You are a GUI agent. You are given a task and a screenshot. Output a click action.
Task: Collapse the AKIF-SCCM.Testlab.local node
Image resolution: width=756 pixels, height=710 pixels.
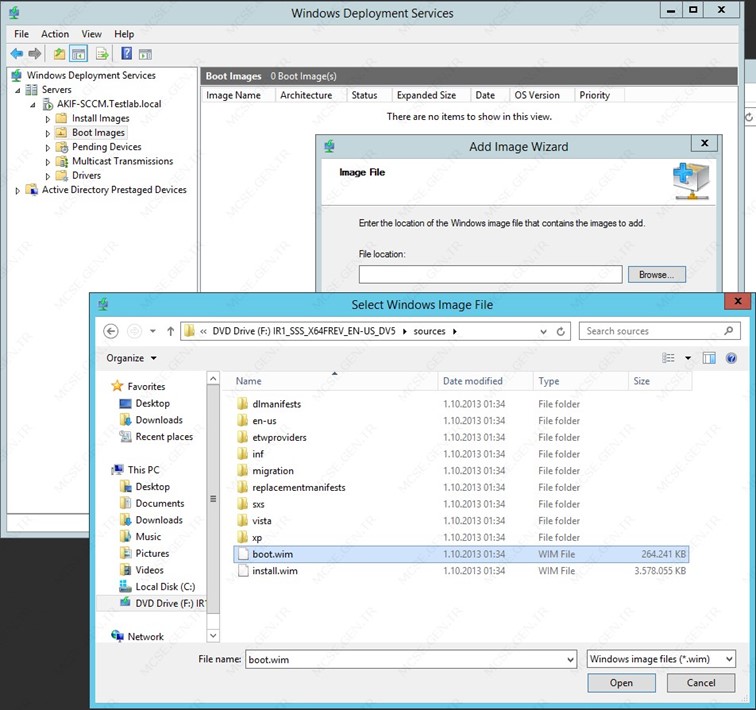33,105
